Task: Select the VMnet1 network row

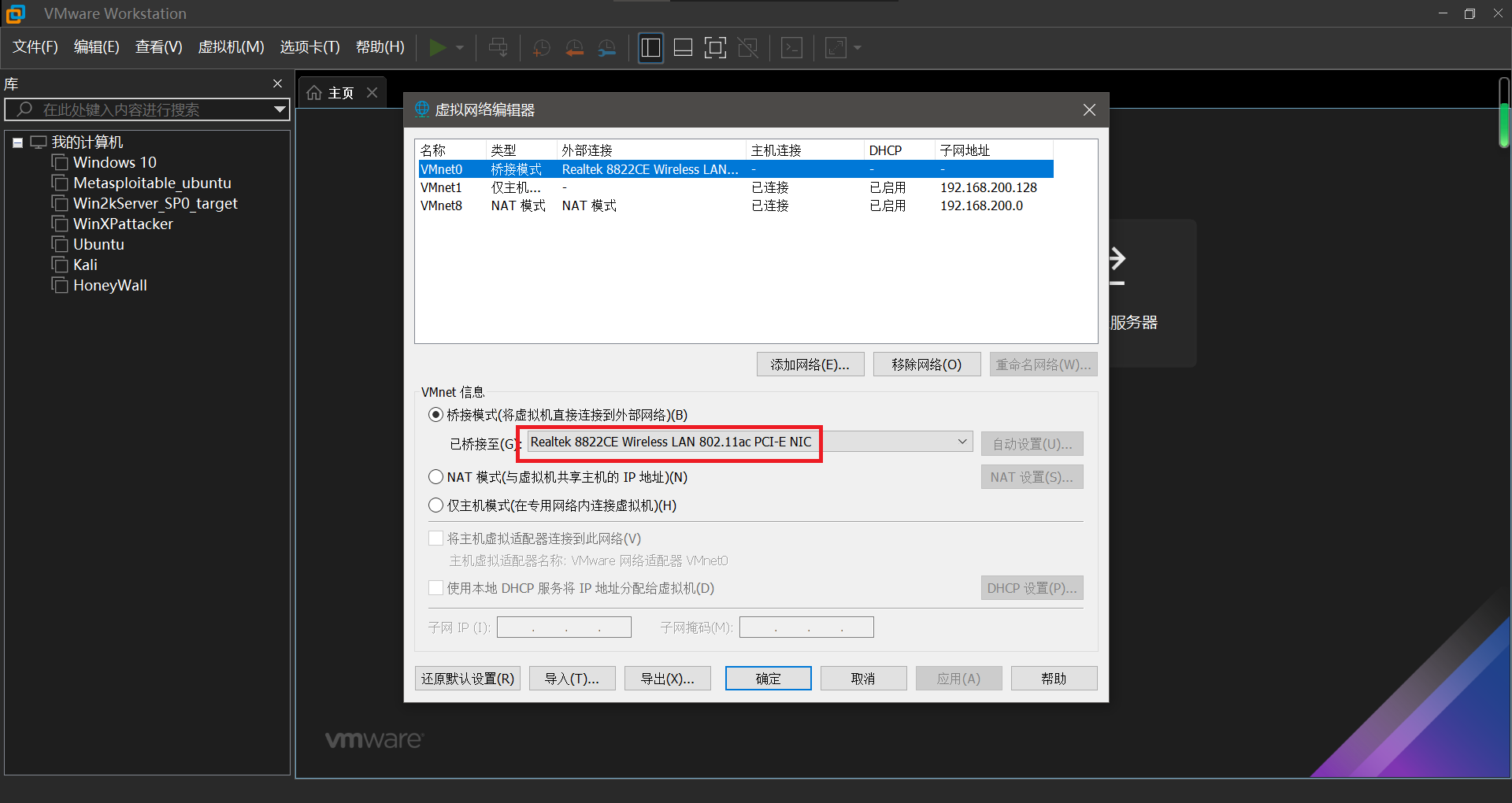Action: [x=736, y=187]
